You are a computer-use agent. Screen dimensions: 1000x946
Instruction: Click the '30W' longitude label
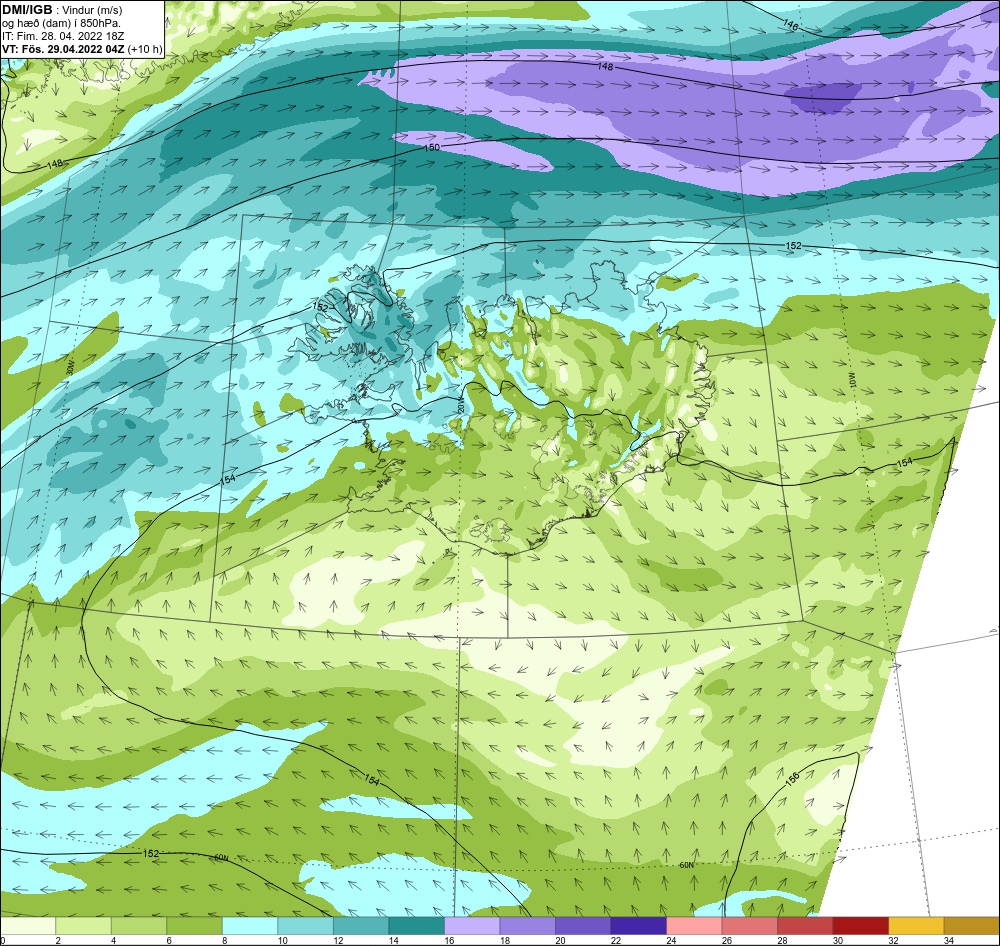69,368
